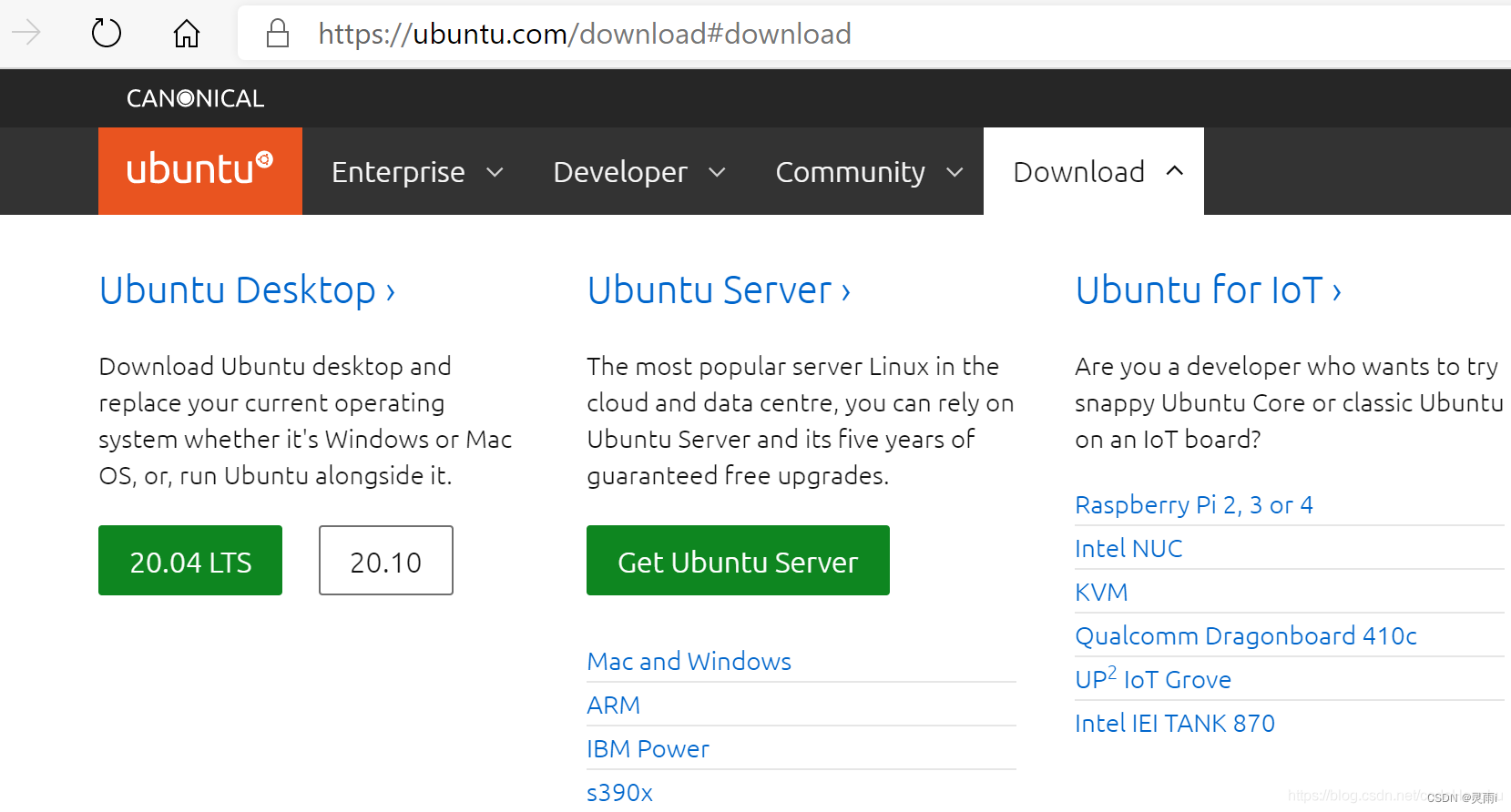1511x812 pixels.
Task: Open the IBM Power link
Action: (648, 749)
